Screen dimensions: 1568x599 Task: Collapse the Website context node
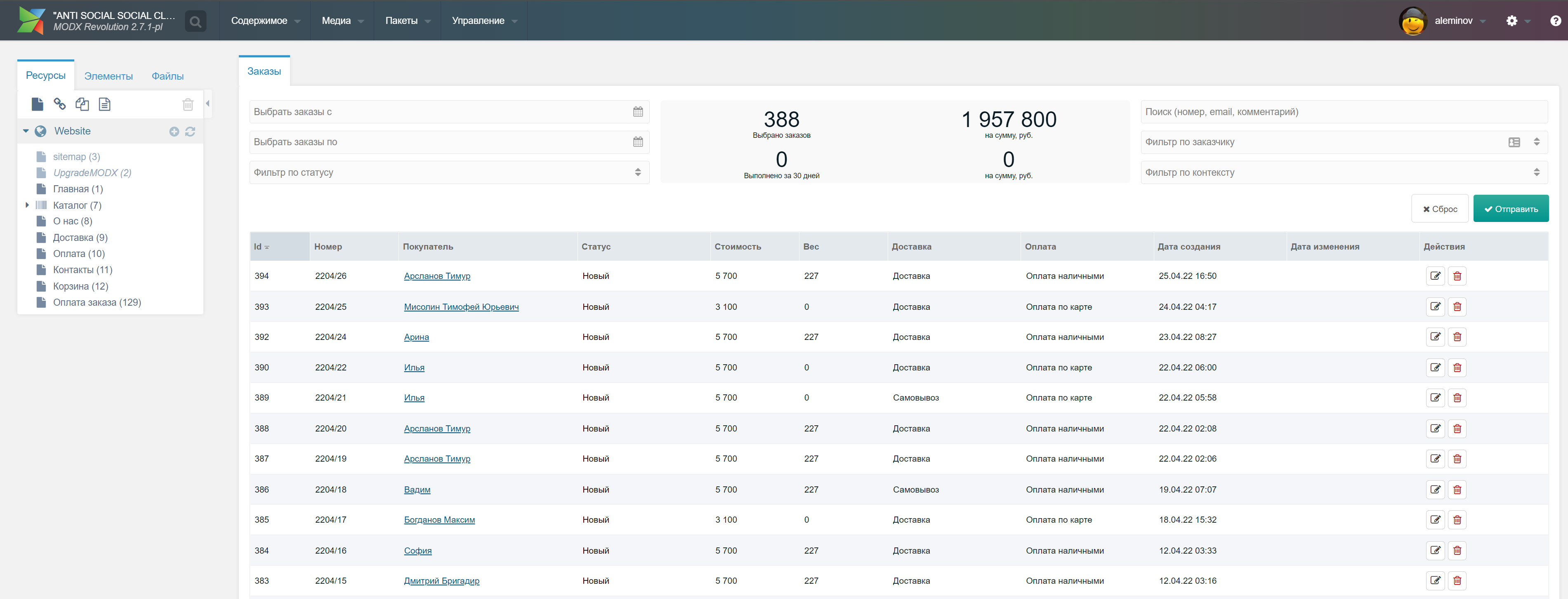click(26, 131)
